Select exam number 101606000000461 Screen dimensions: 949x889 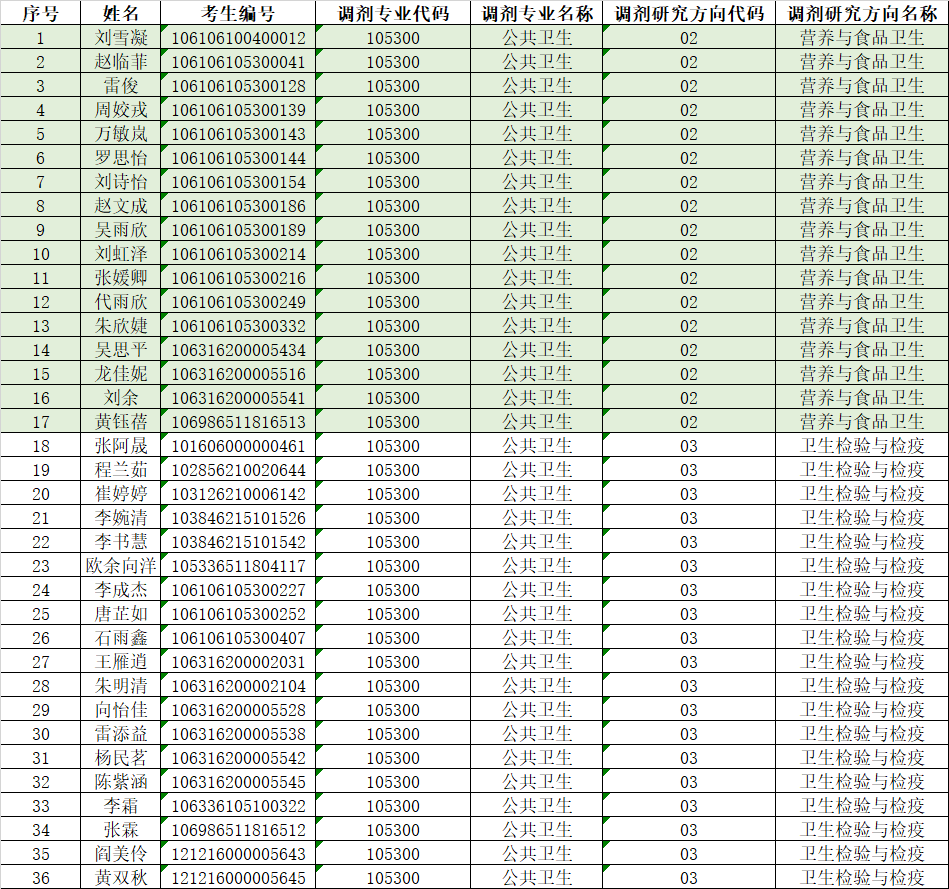[x=238, y=446]
